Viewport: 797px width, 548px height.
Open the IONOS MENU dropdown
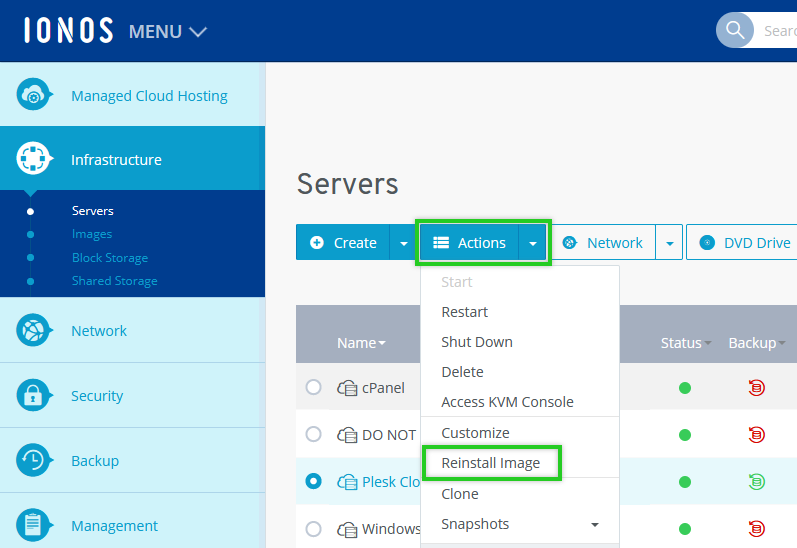(167, 31)
